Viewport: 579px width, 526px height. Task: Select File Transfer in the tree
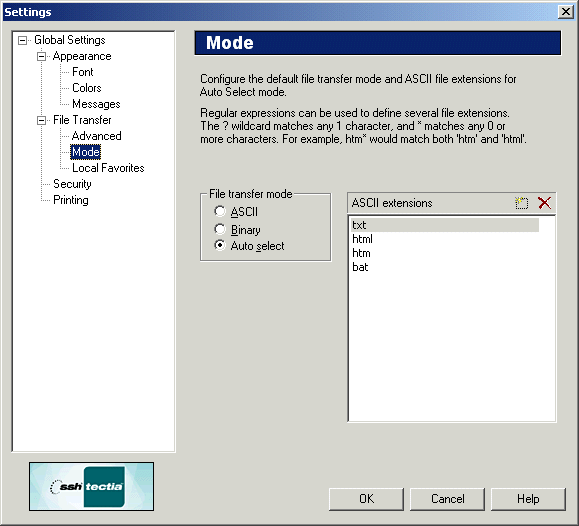point(82,120)
